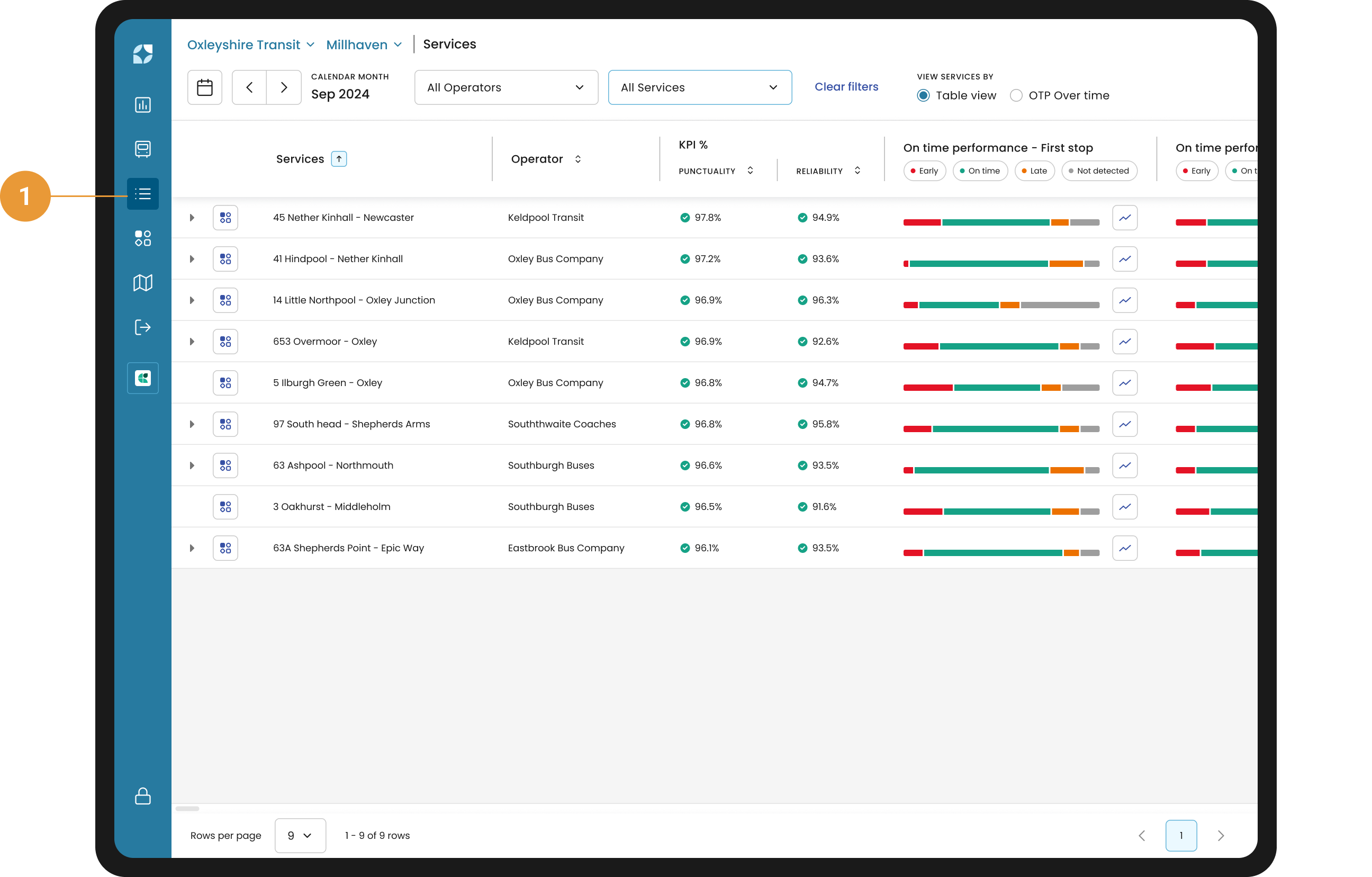Image resolution: width=1372 pixels, height=877 pixels.
Task: Click the Clear filters link
Action: pyautogui.click(x=846, y=87)
